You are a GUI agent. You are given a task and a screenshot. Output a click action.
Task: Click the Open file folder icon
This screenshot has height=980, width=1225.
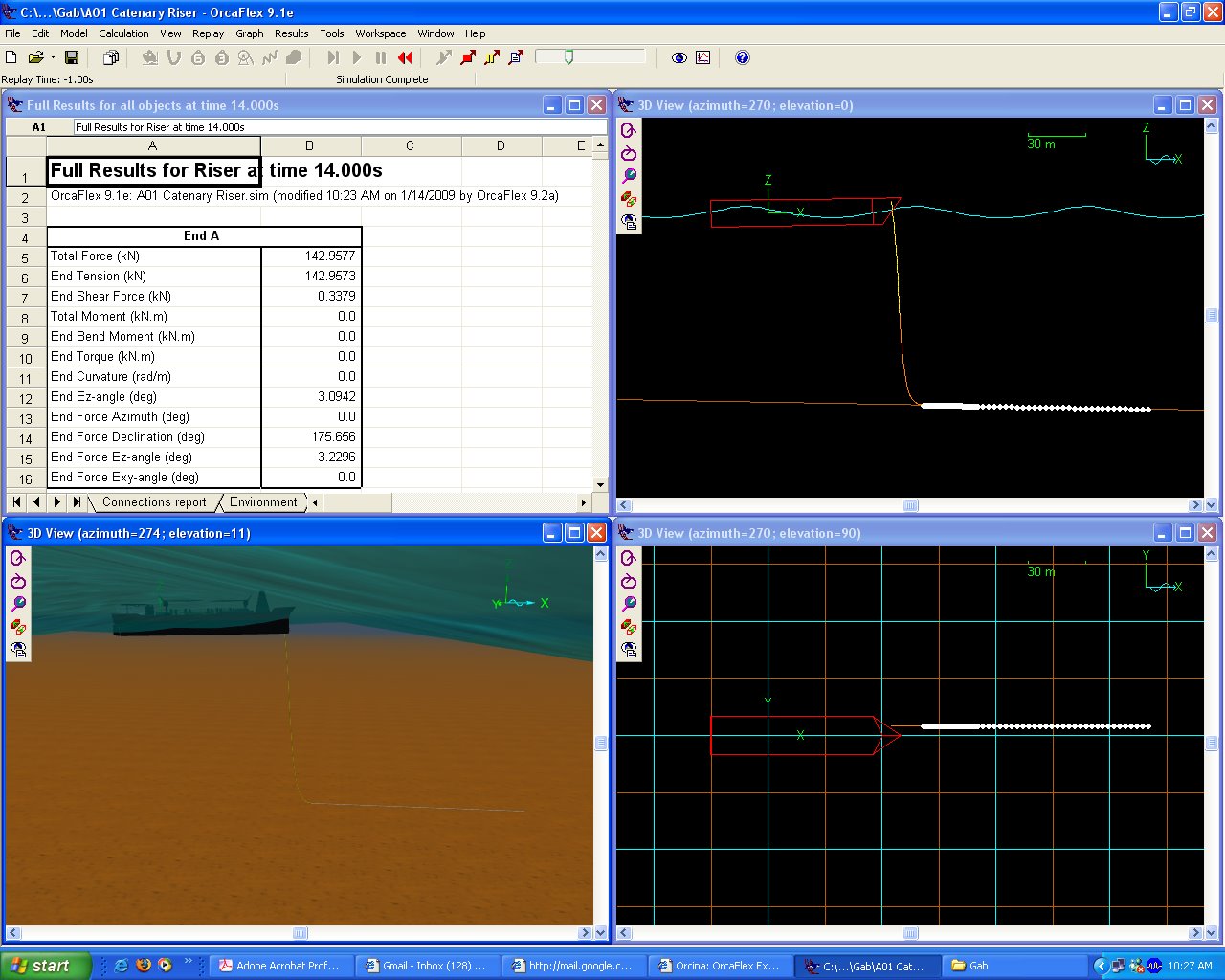(35, 57)
